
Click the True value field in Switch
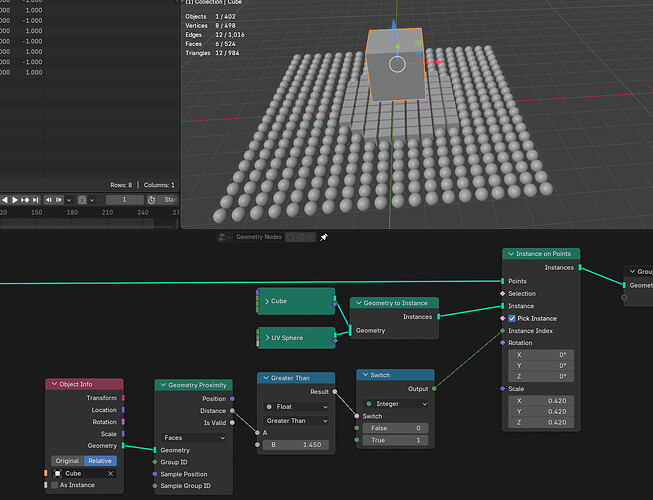[395, 440]
